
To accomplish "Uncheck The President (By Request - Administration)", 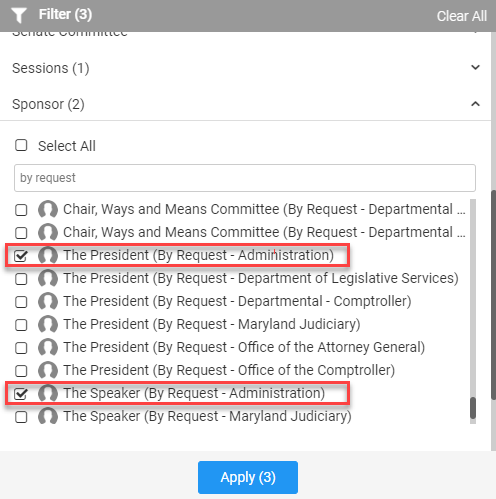I will click(x=21, y=256).
